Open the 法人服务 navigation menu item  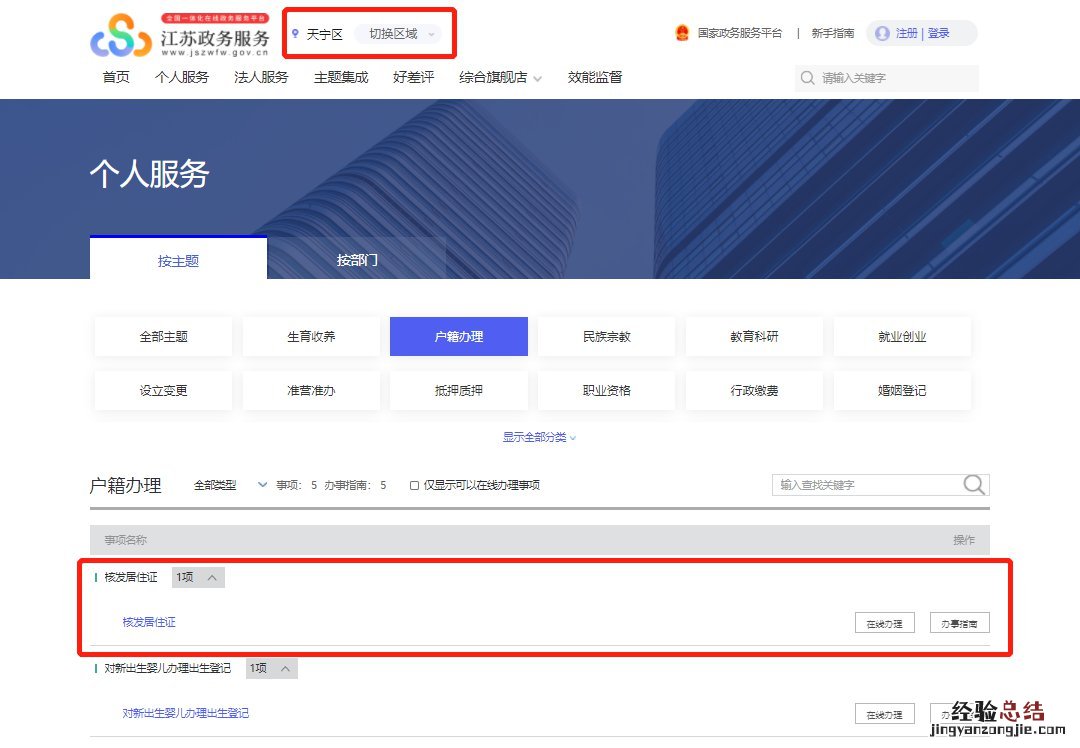point(261,78)
